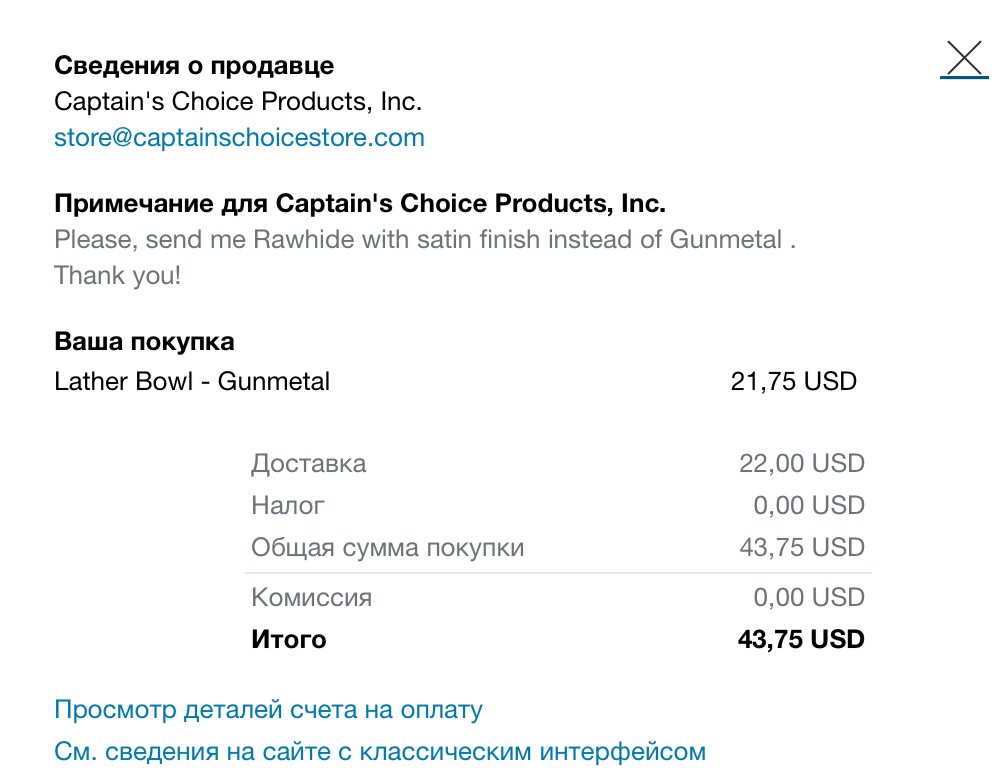
Task: Click the purchase subtotal 43,75 USD in gray
Action: [x=802, y=547]
